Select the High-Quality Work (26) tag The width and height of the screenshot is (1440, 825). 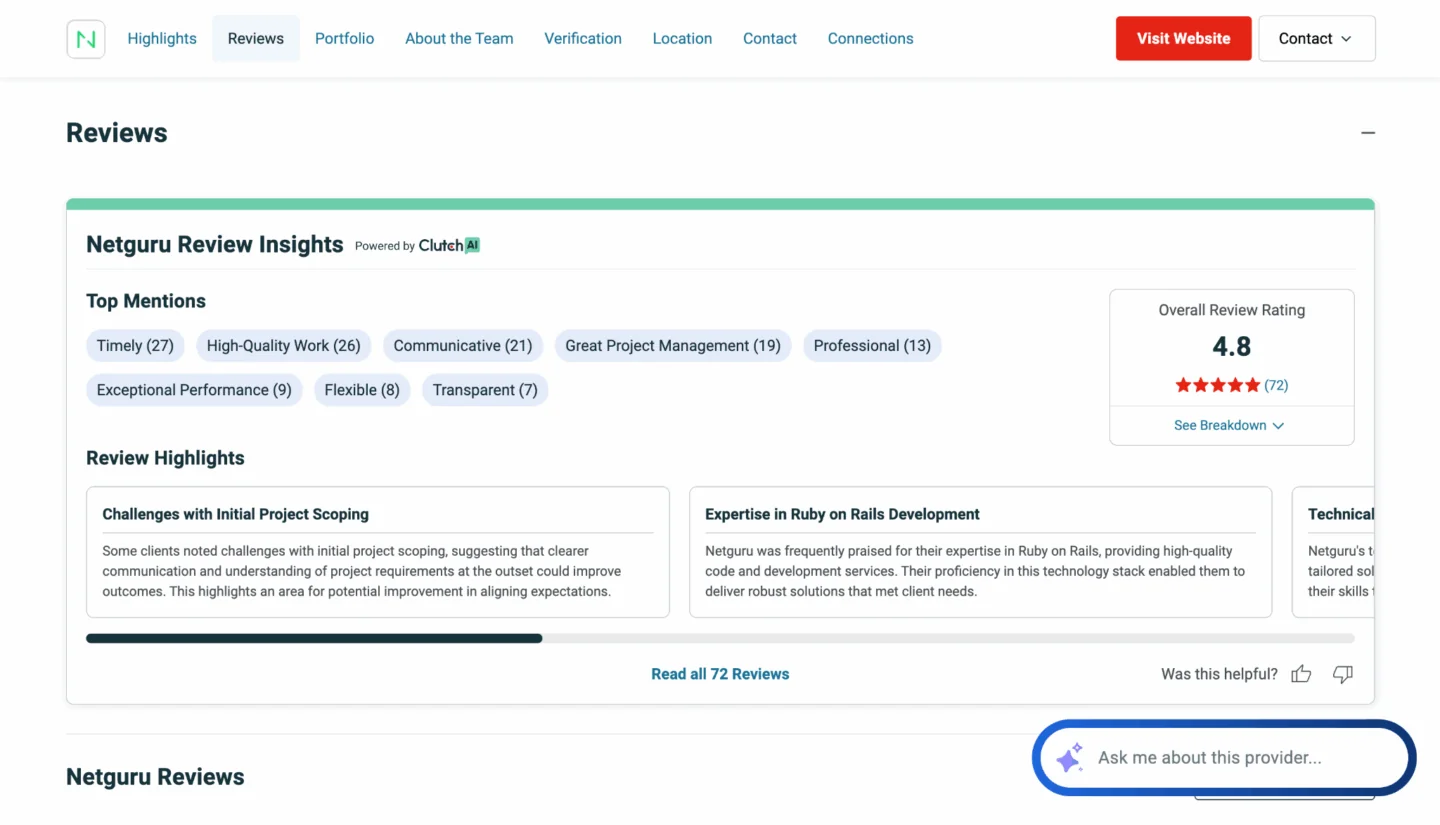point(284,346)
